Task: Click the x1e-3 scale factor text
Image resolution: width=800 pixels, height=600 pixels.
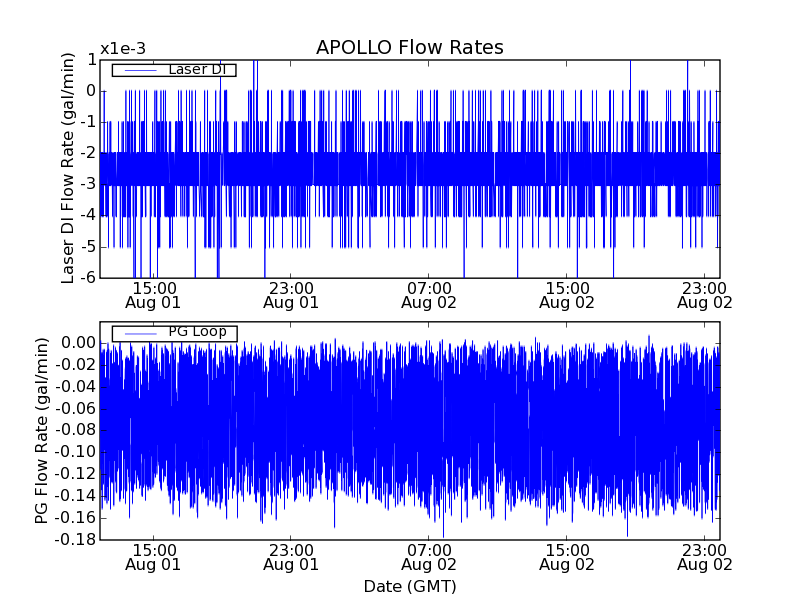Action: (123, 49)
